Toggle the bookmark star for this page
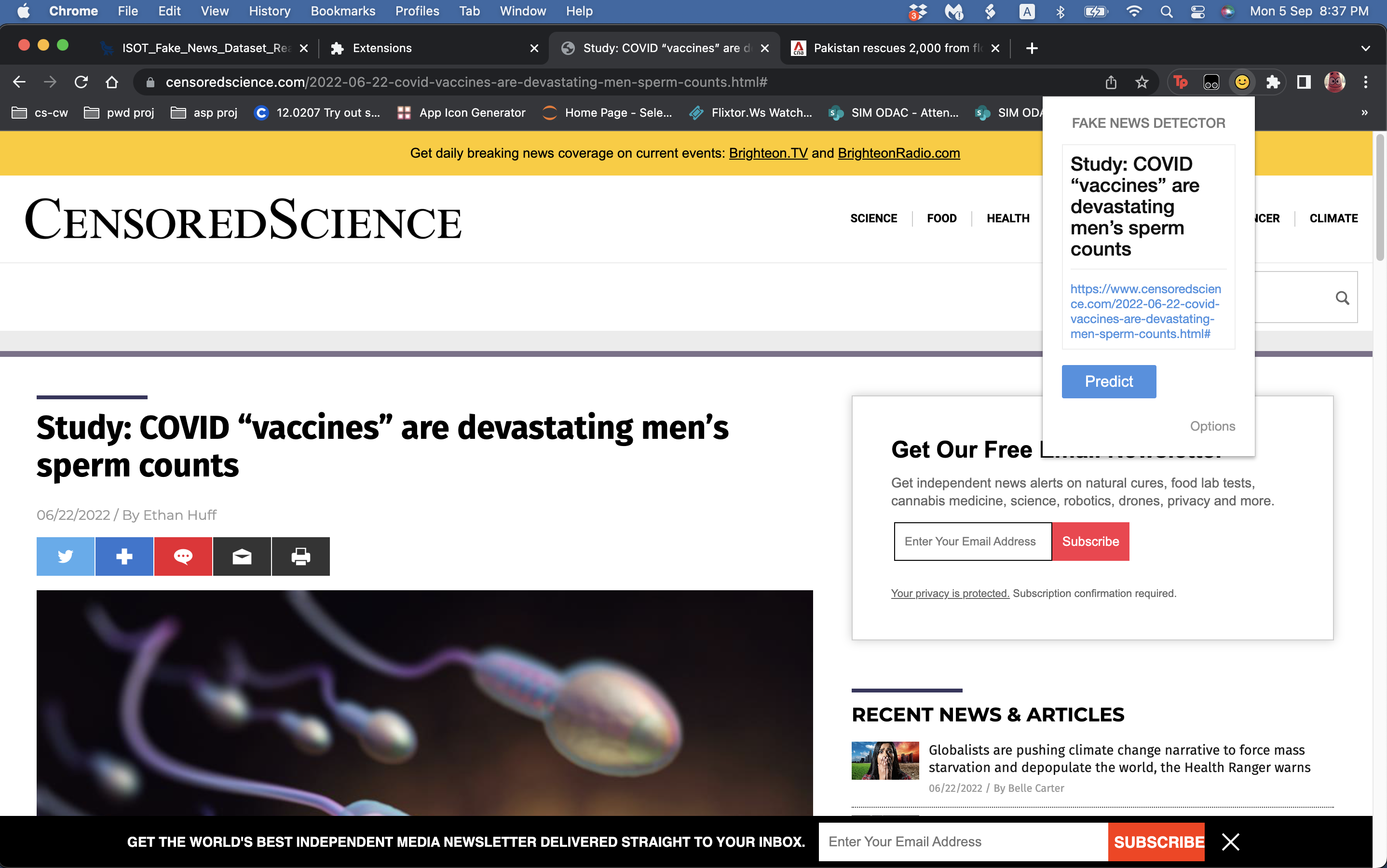The width and height of the screenshot is (1387, 868). (1142, 82)
